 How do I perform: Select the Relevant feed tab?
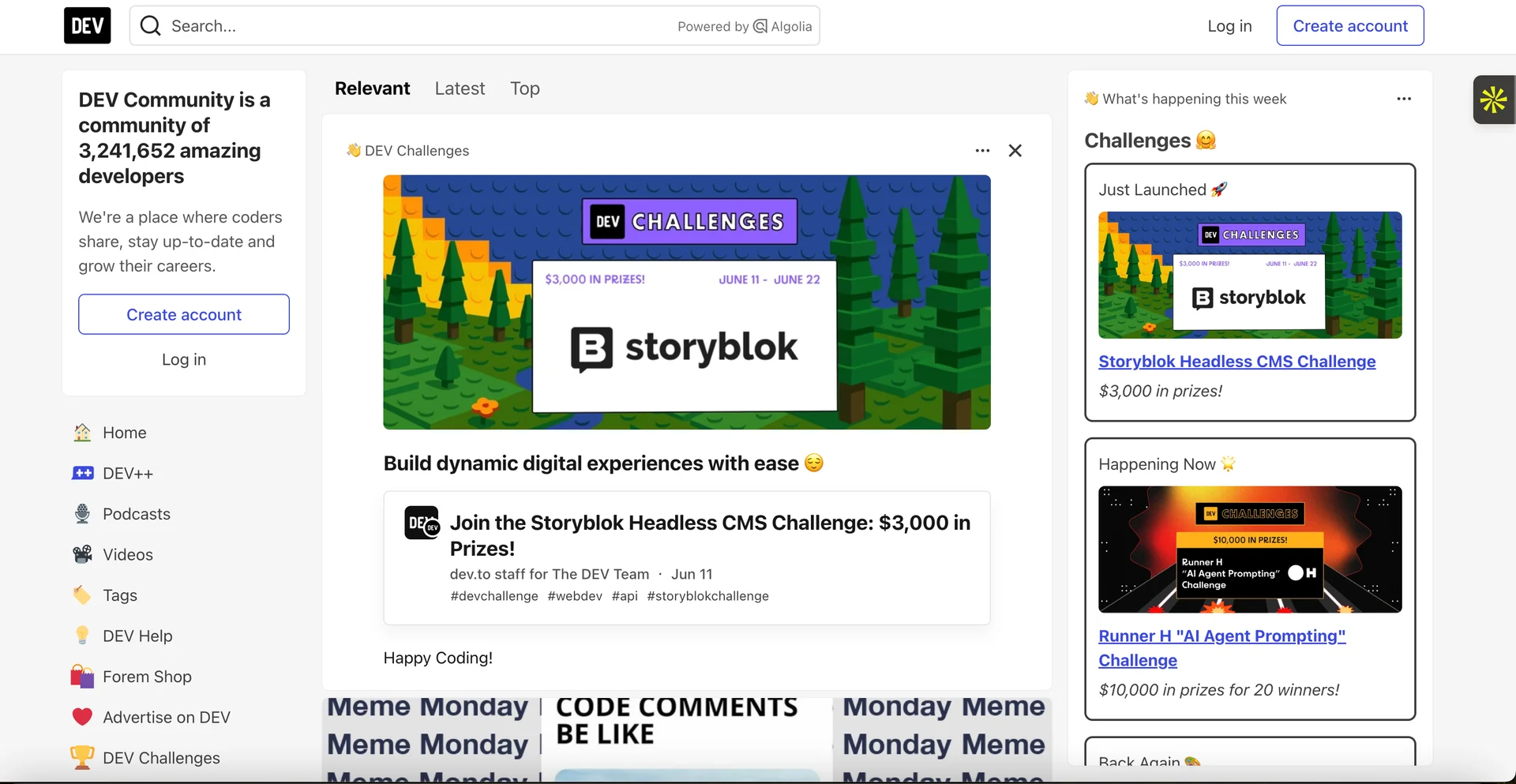pos(372,88)
